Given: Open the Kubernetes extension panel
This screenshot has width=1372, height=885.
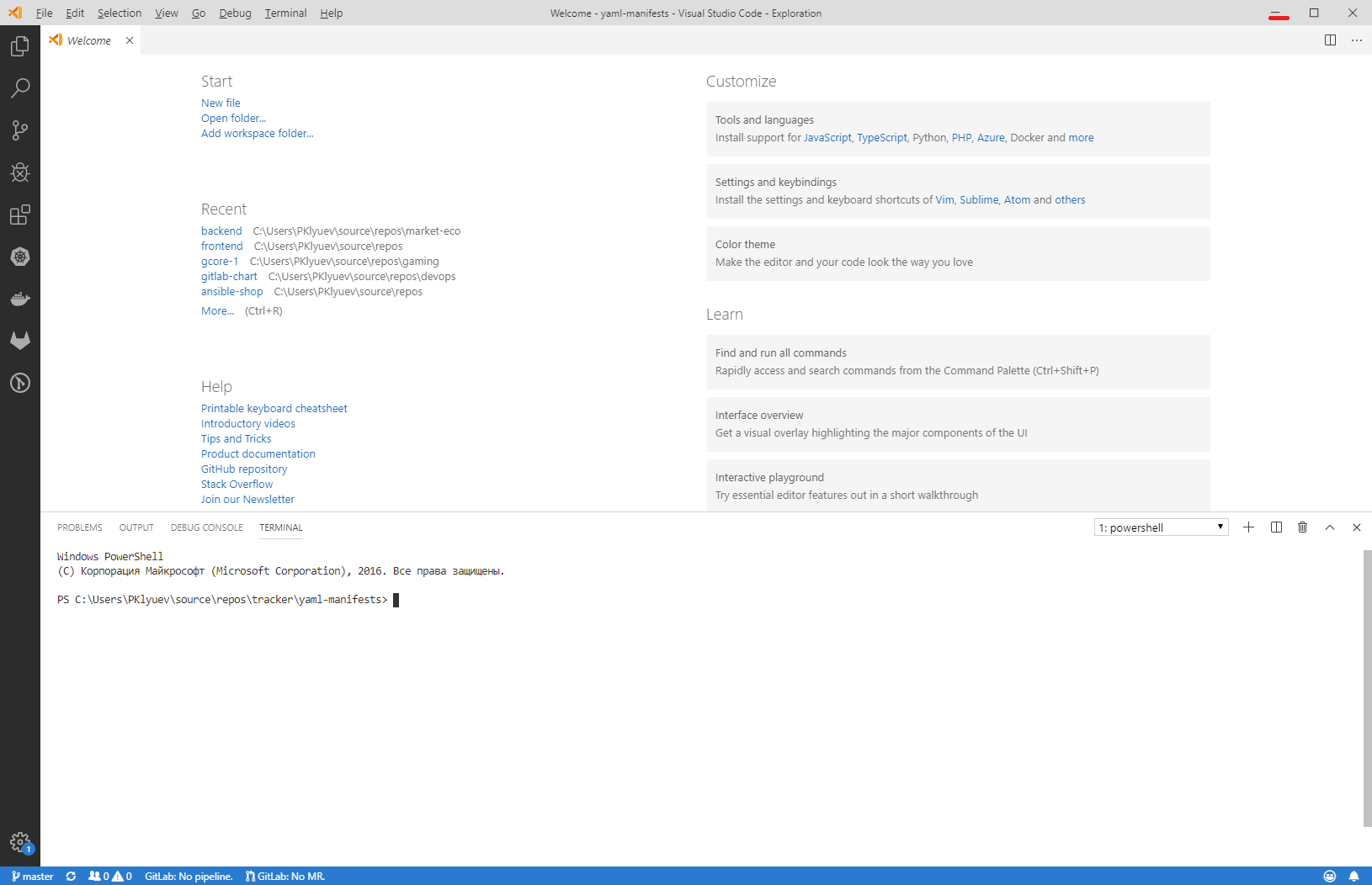Looking at the screenshot, I should click(x=19, y=257).
